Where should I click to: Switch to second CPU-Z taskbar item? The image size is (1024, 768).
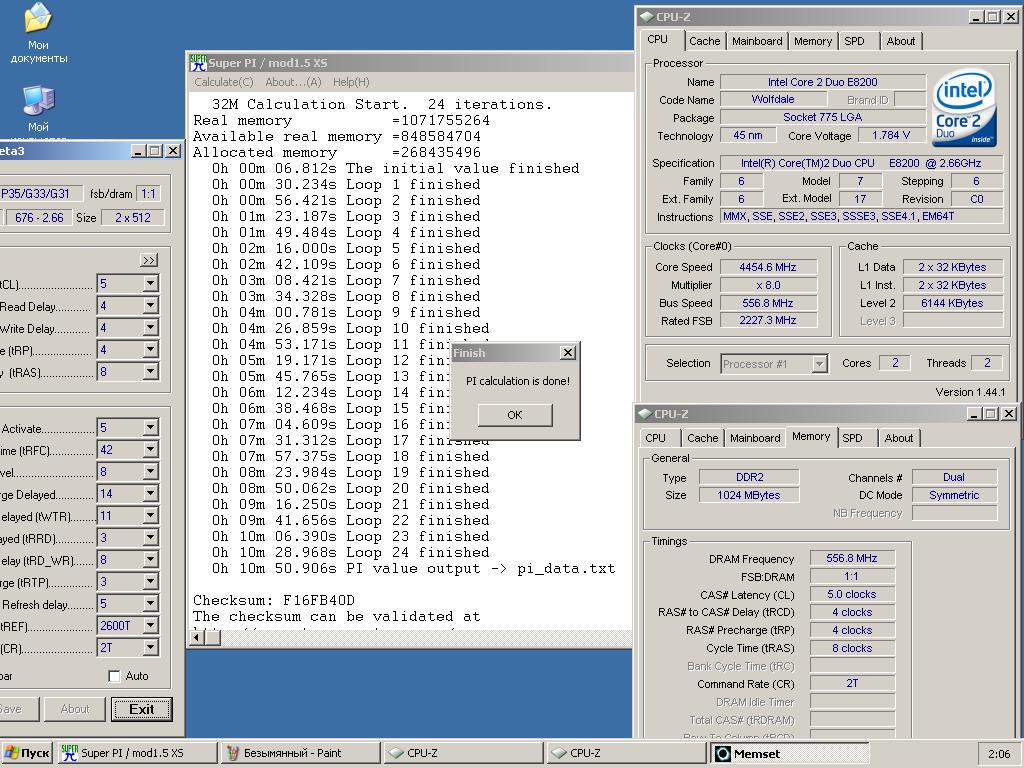[x=626, y=753]
